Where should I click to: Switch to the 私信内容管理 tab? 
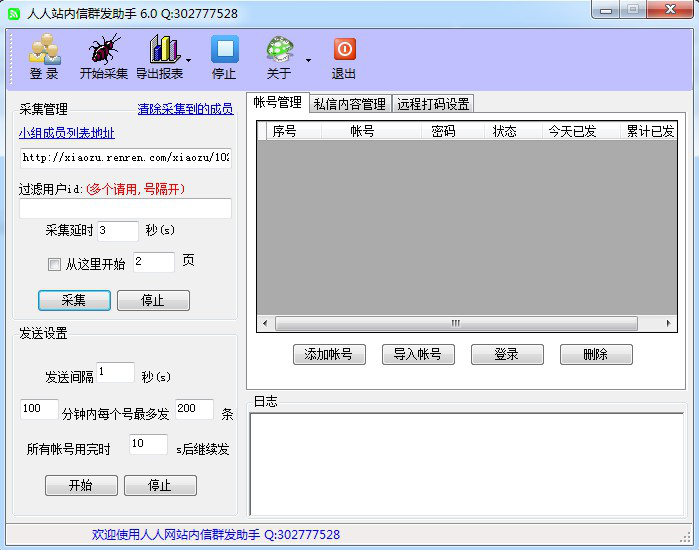[350, 104]
